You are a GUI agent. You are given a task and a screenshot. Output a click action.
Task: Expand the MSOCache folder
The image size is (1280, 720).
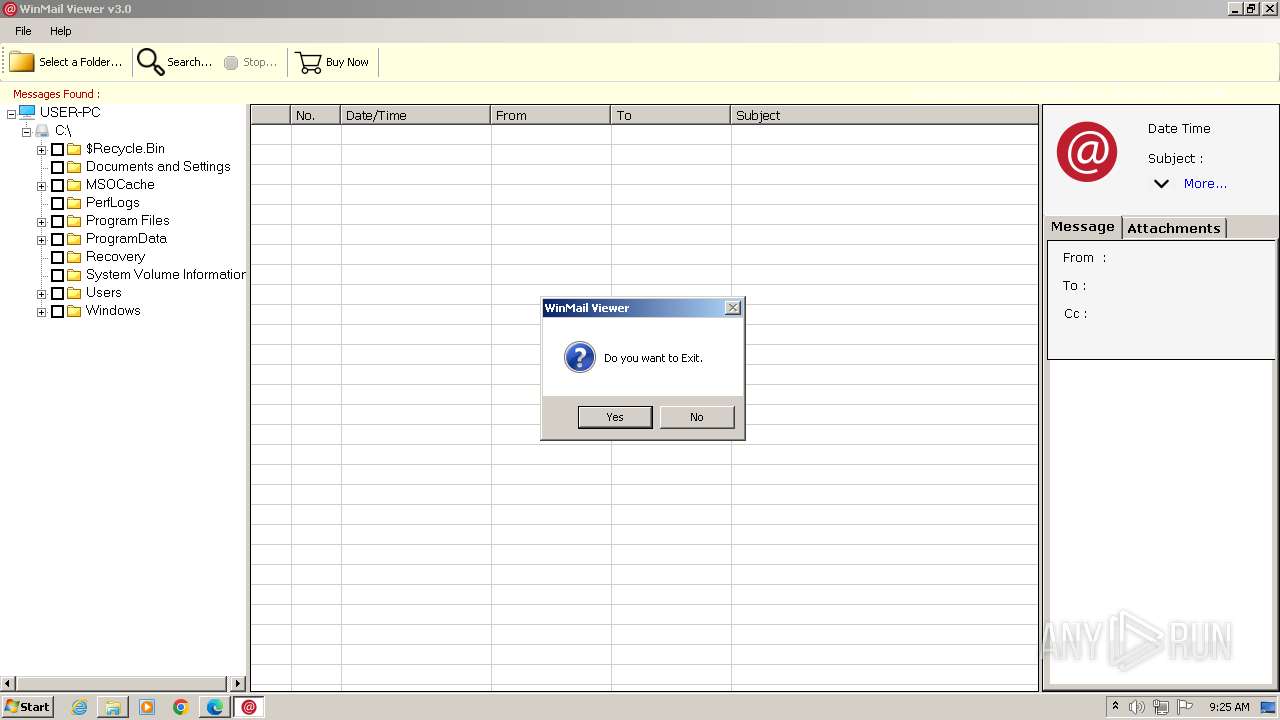[x=41, y=186]
